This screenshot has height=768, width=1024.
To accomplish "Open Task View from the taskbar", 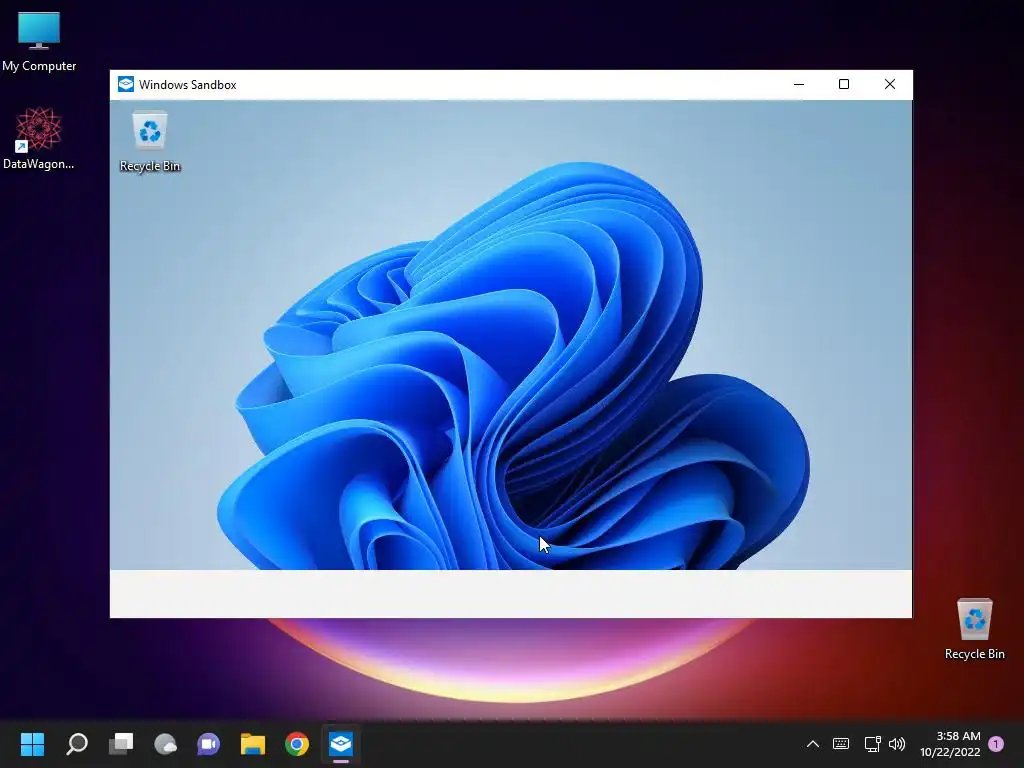I will 121,743.
